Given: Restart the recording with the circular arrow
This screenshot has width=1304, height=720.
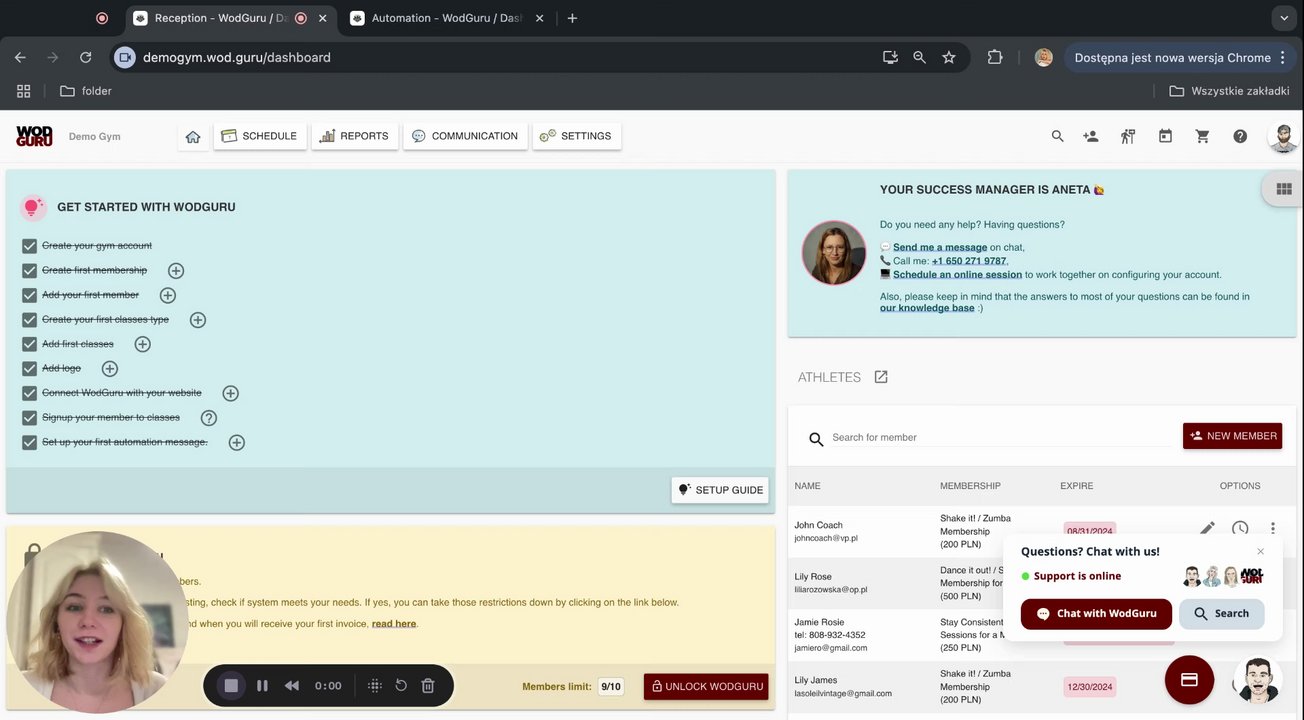Looking at the screenshot, I should (x=401, y=686).
